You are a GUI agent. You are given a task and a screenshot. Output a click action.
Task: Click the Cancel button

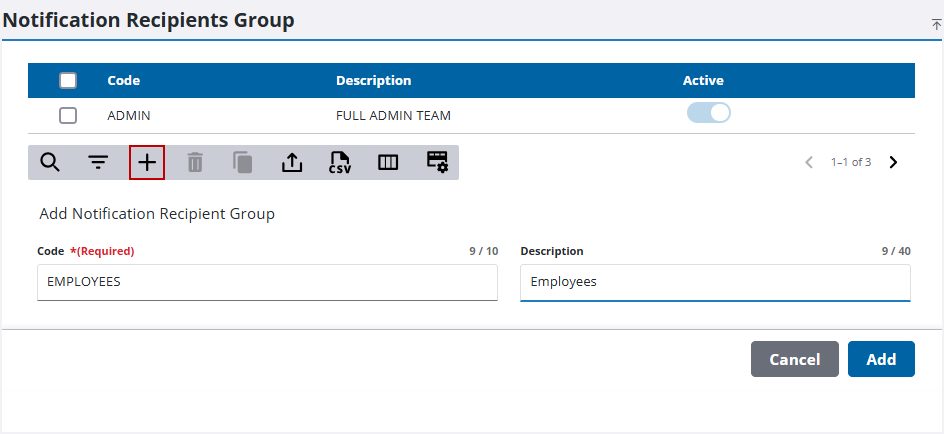[795, 359]
